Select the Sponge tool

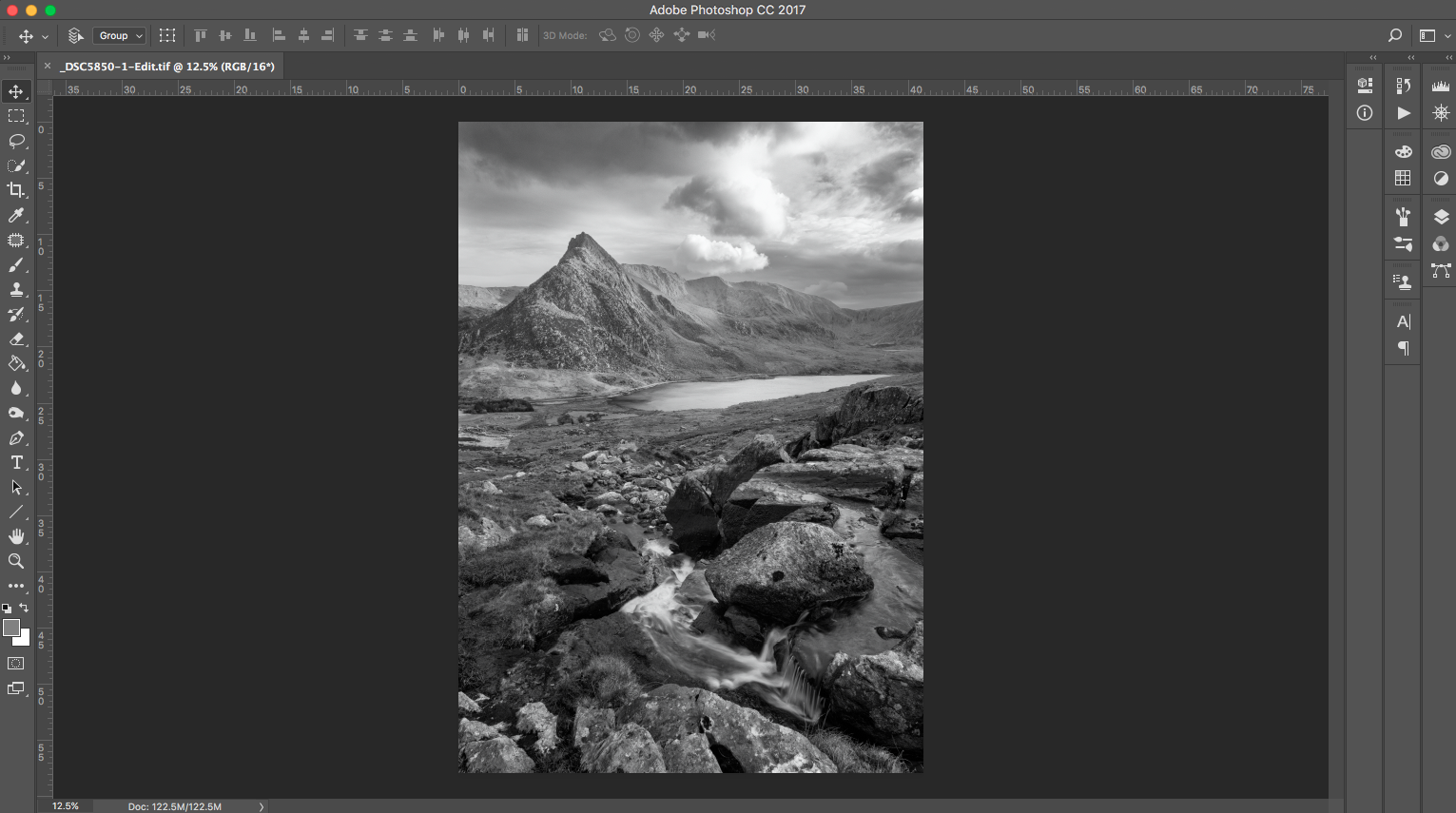[16, 414]
